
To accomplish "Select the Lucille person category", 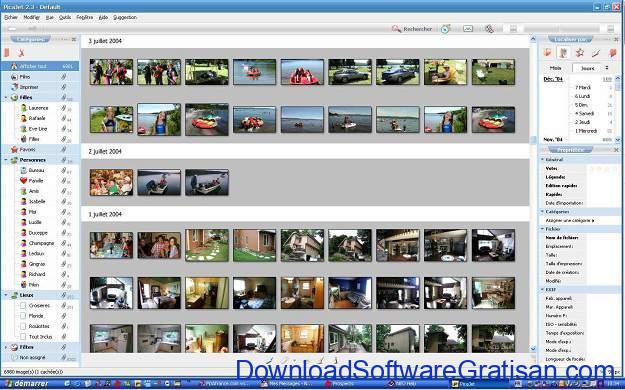I will (x=35, y=222).
